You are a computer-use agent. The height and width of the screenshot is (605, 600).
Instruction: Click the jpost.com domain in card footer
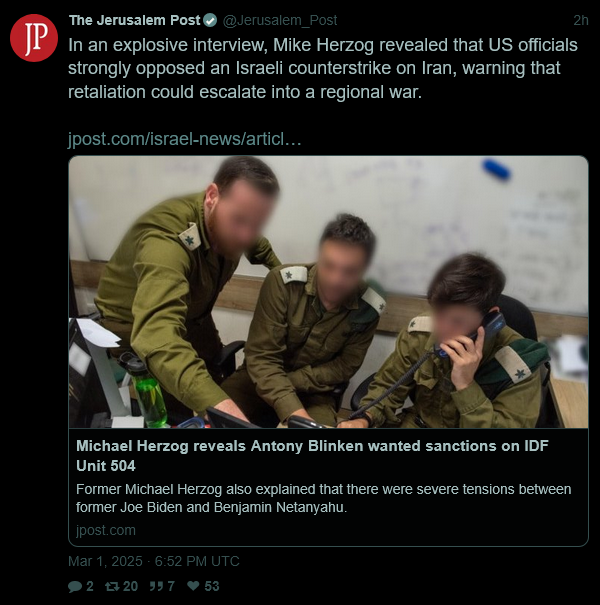point(106,530)
